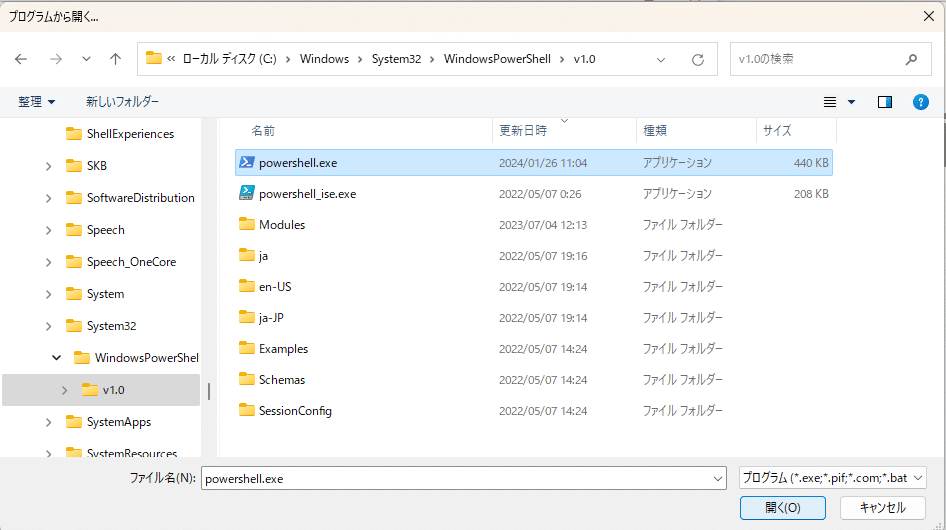Sort by 更新日時 column header
Image resolution: width=946 pixels, height=530 pixels.
pos(523,130)
